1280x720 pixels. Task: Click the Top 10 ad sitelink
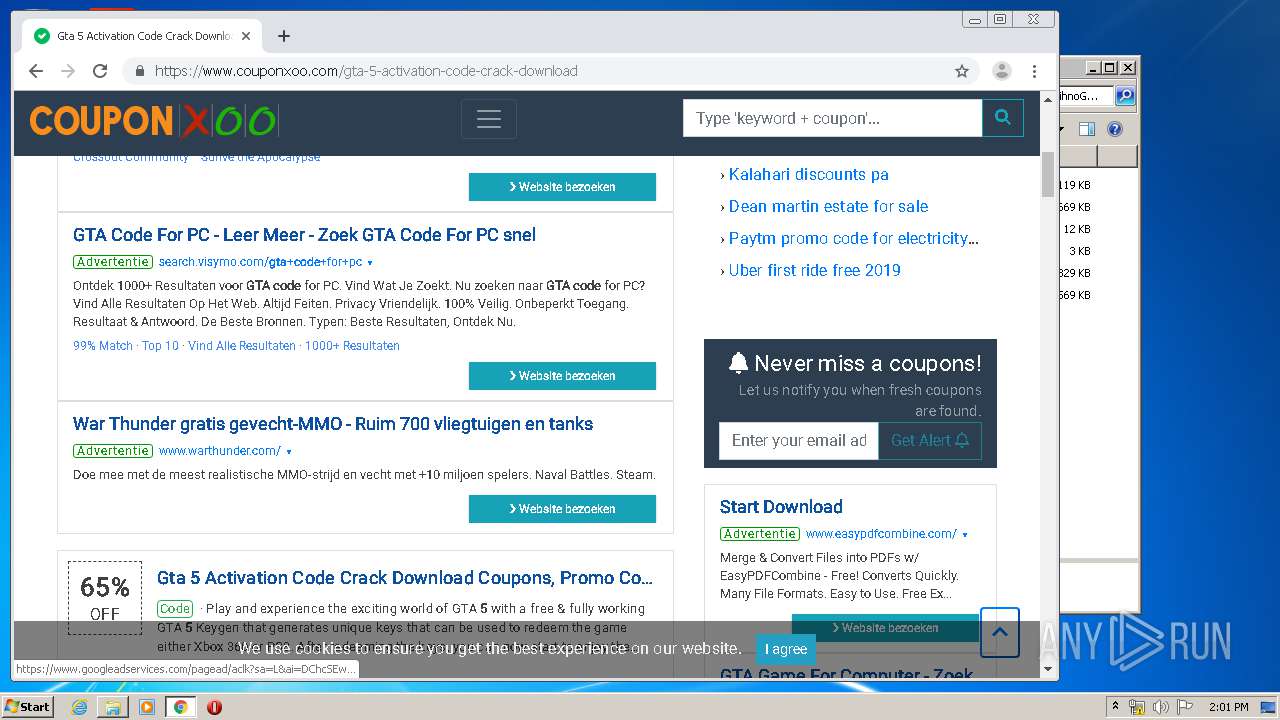(160, 346)
